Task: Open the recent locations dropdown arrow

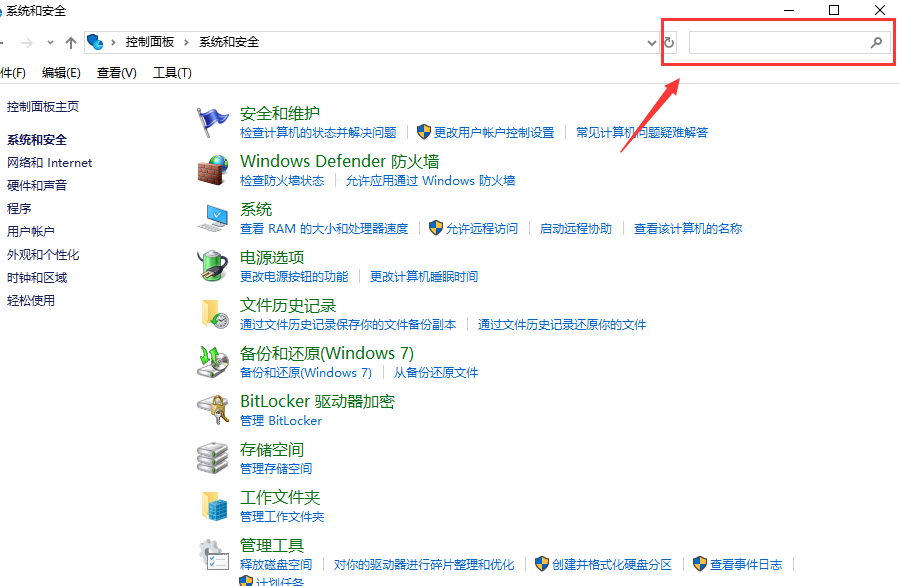Action: pos(51,42)
